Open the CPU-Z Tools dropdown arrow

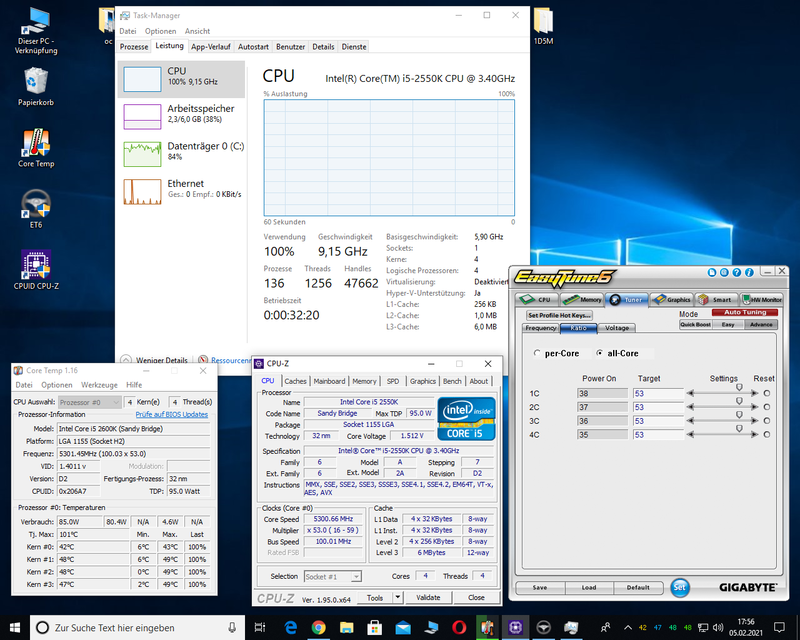(397, 597)
